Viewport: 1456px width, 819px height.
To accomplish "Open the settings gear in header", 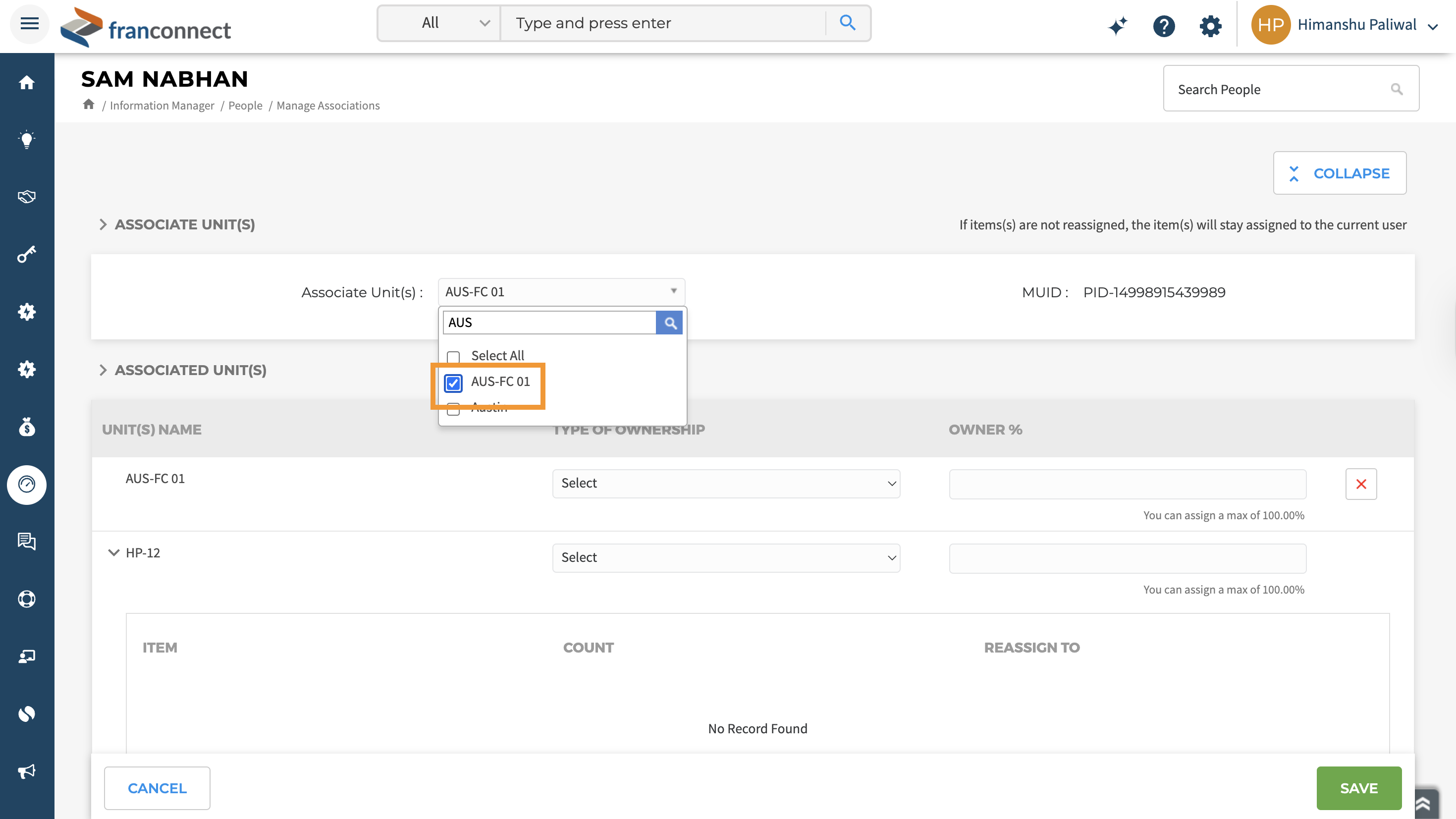I will click(x=1210, y=25).
